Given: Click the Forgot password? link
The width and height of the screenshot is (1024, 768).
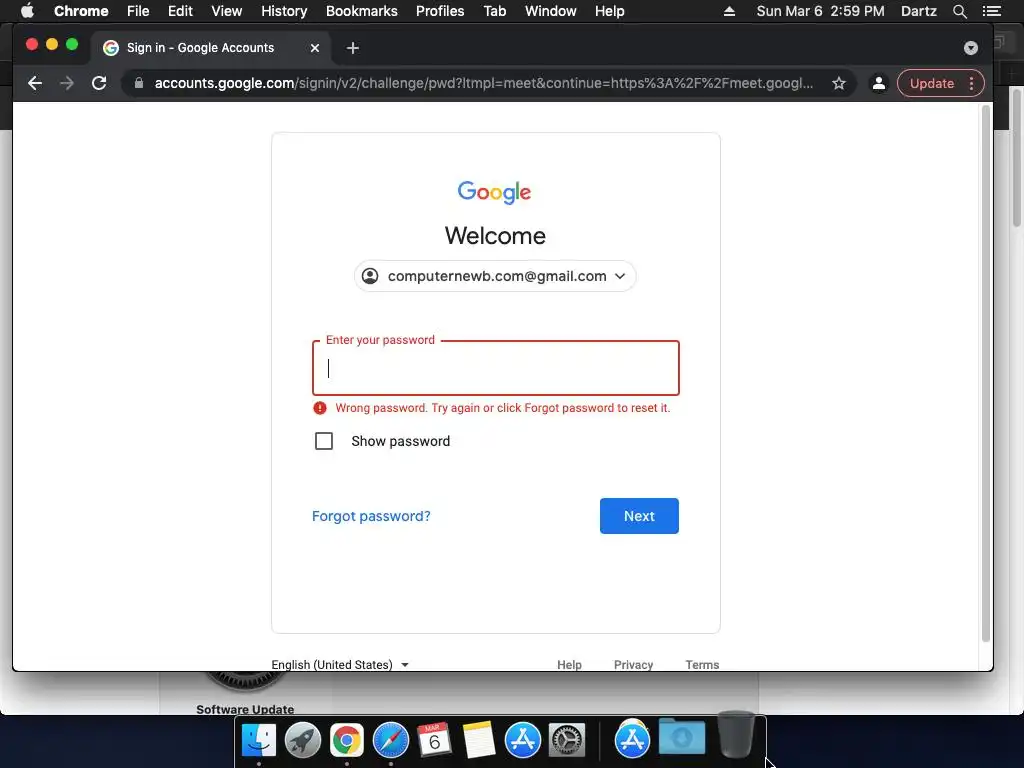Looking at the screenshot, I should tap(371, 516).
